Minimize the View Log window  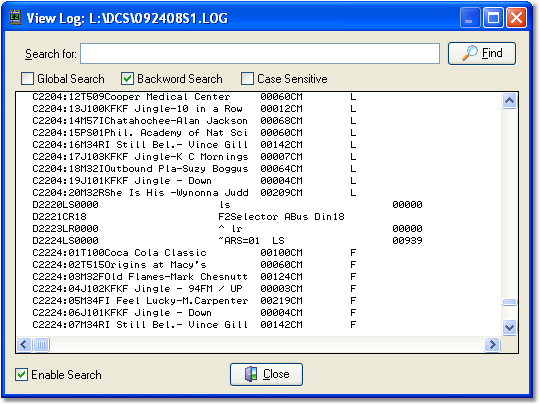[x=470, y=18]
